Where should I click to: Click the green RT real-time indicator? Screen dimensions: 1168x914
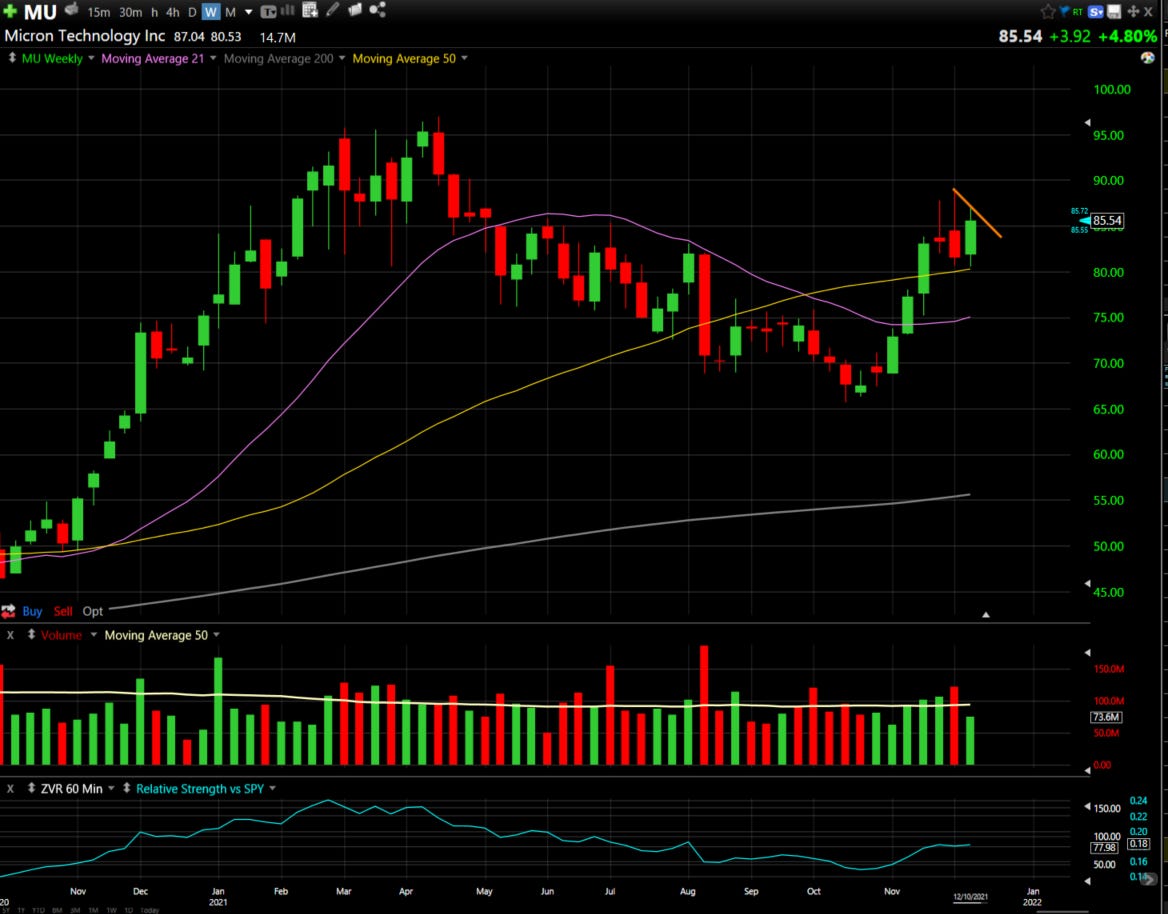tap(1077, 12)
